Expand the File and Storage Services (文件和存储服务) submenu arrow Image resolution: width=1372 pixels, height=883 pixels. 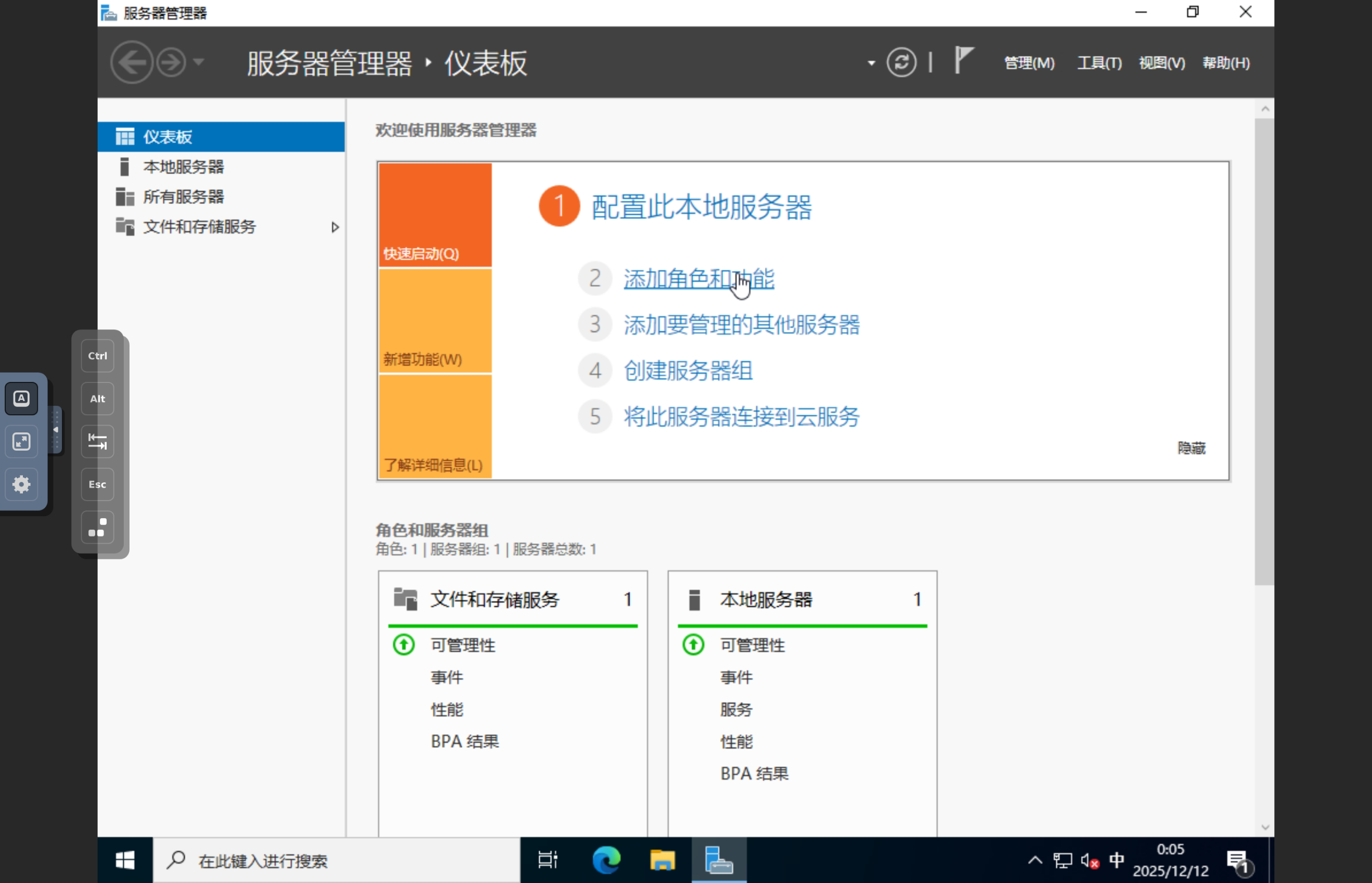335,227
